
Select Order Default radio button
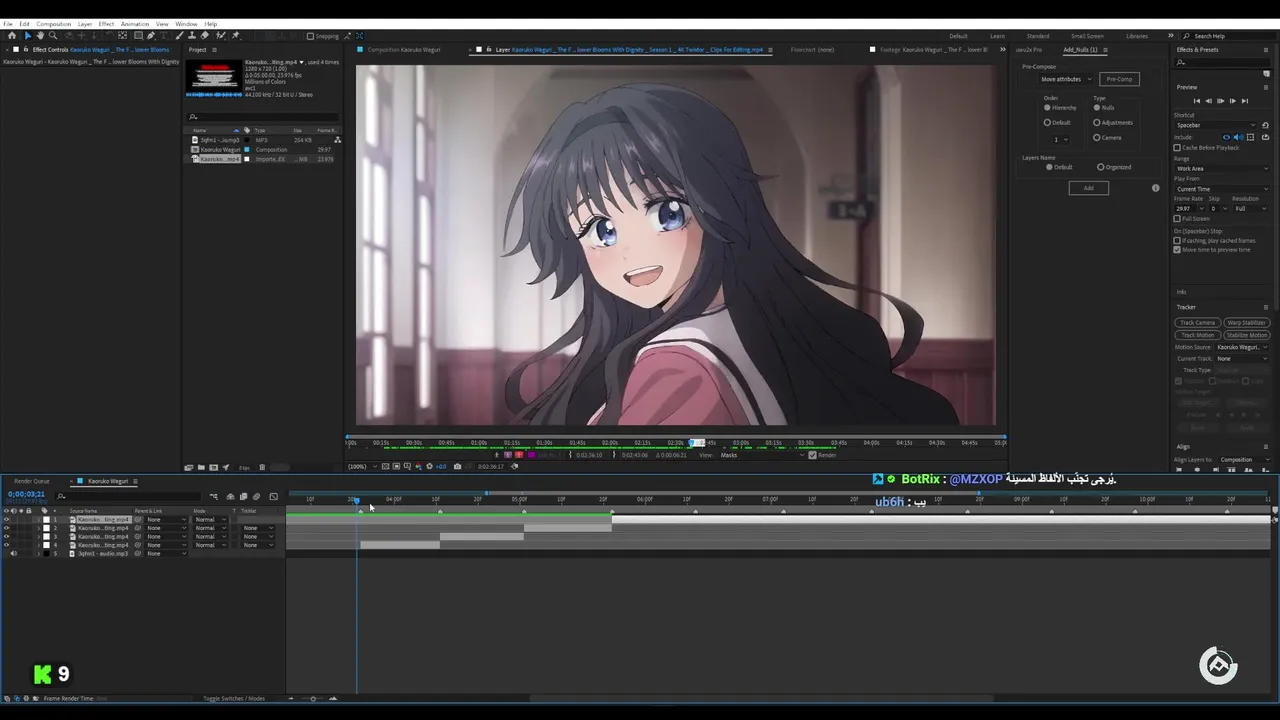pyautogui.click(x=1047, y=122)
